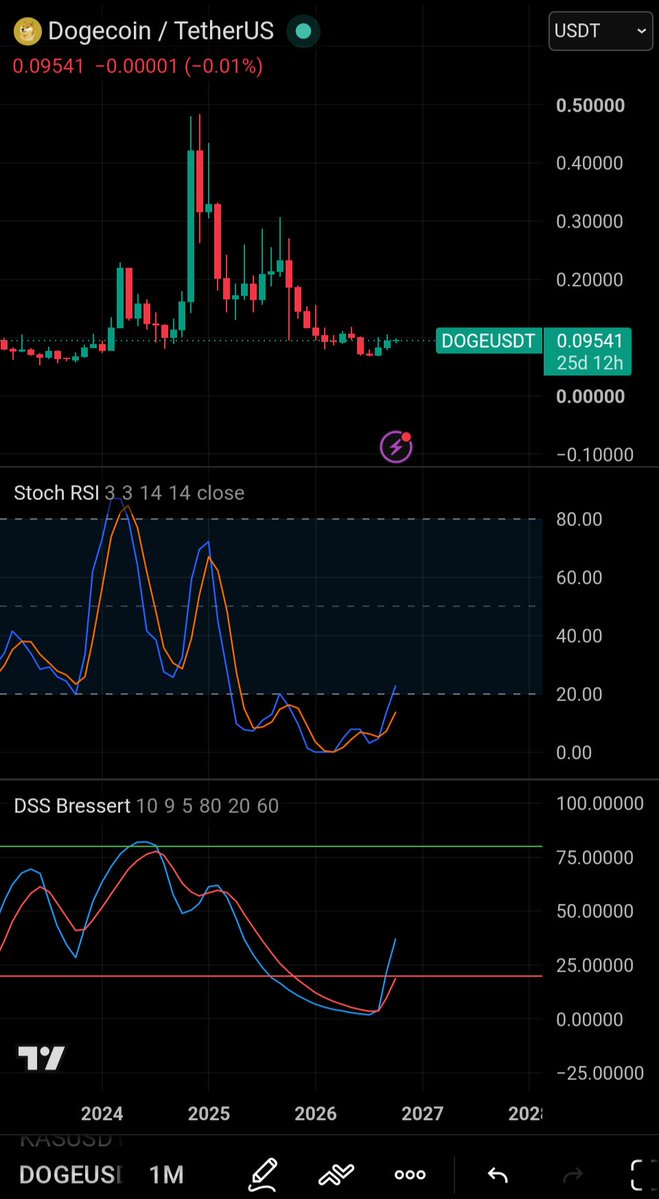Select the pencil drawing tool
This screenshot has height=1199, width=659.
[x=261, y=1175]
